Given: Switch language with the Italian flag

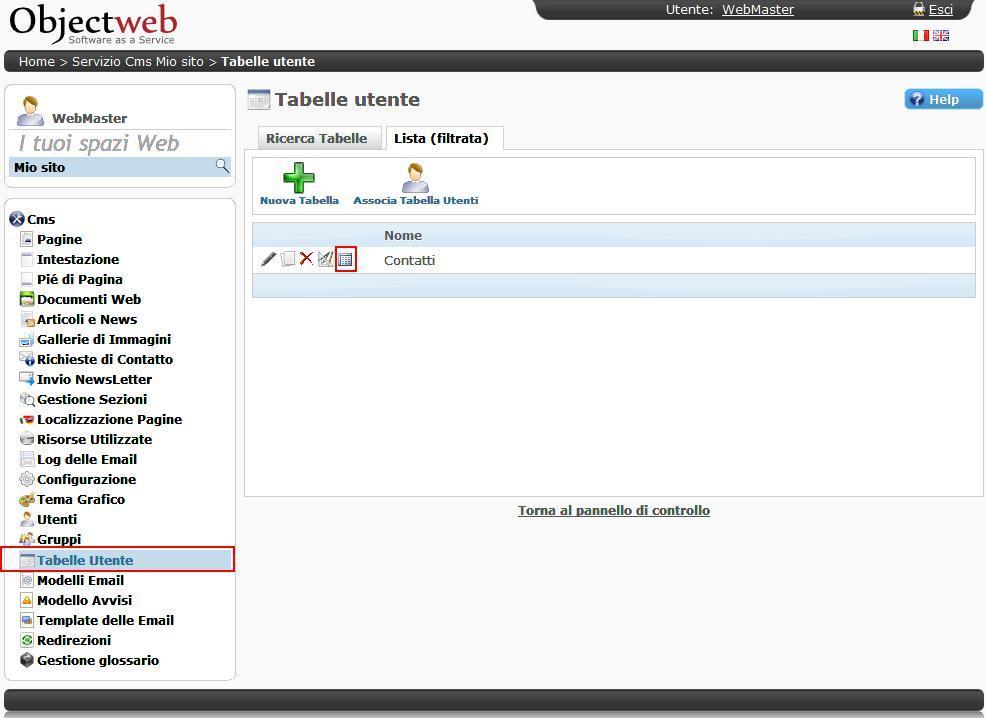Looking at the screenshot, I should tap(921, 36).
